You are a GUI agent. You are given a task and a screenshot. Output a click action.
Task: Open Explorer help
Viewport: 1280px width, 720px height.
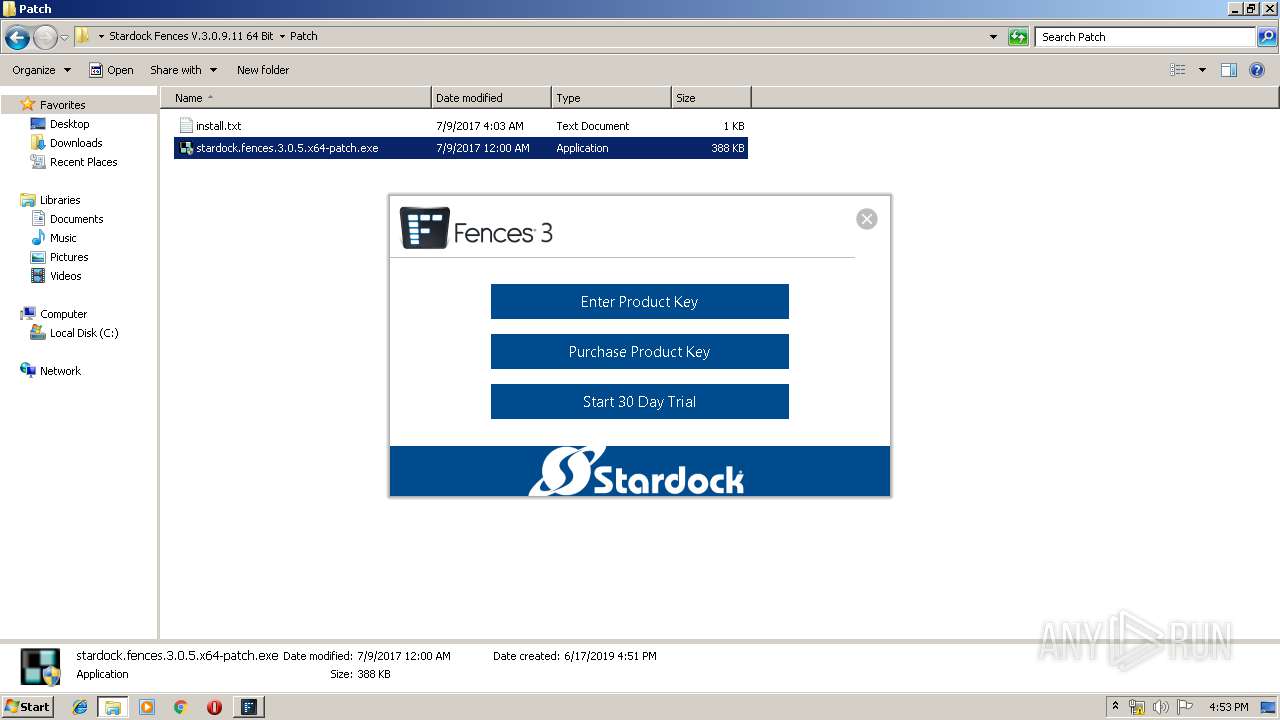point(1257,70)
